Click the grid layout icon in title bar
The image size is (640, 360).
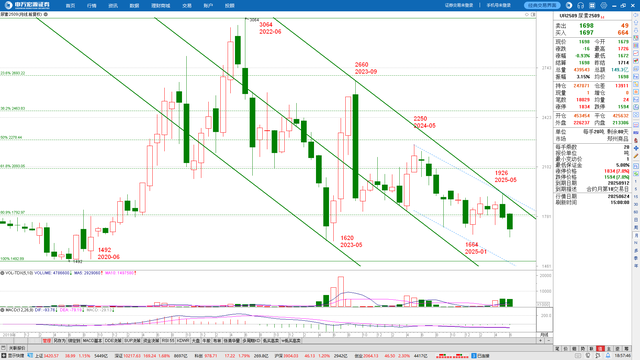click(x=592, y=5)
